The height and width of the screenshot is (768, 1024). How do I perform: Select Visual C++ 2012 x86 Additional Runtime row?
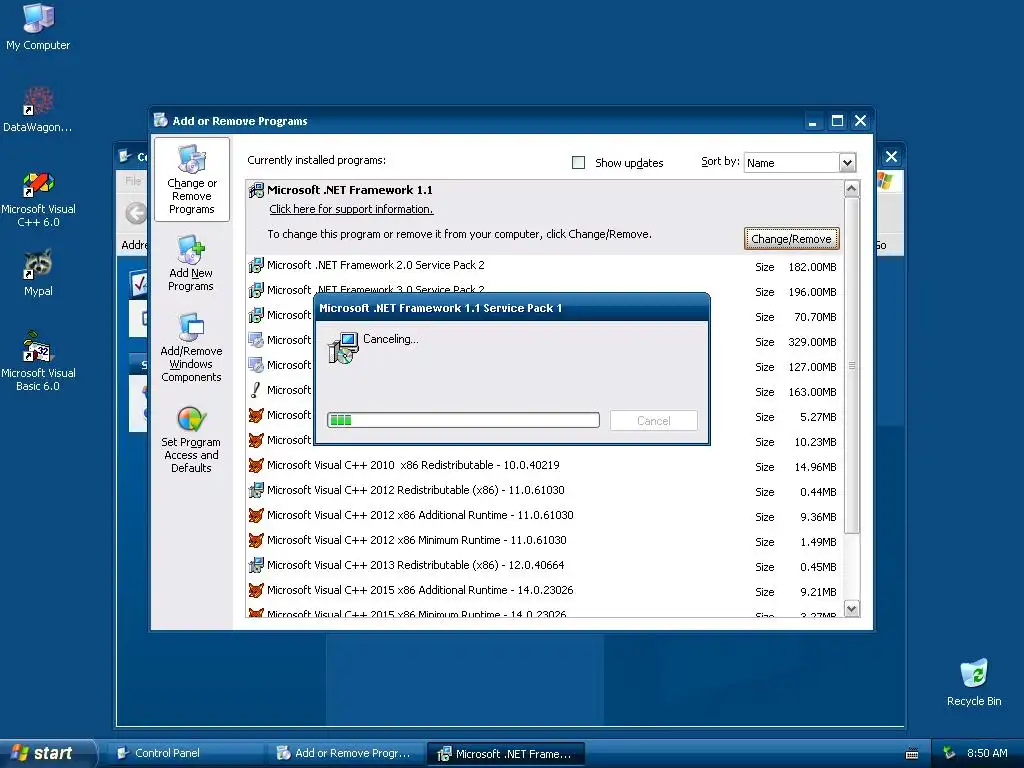[x=543, y=516]
